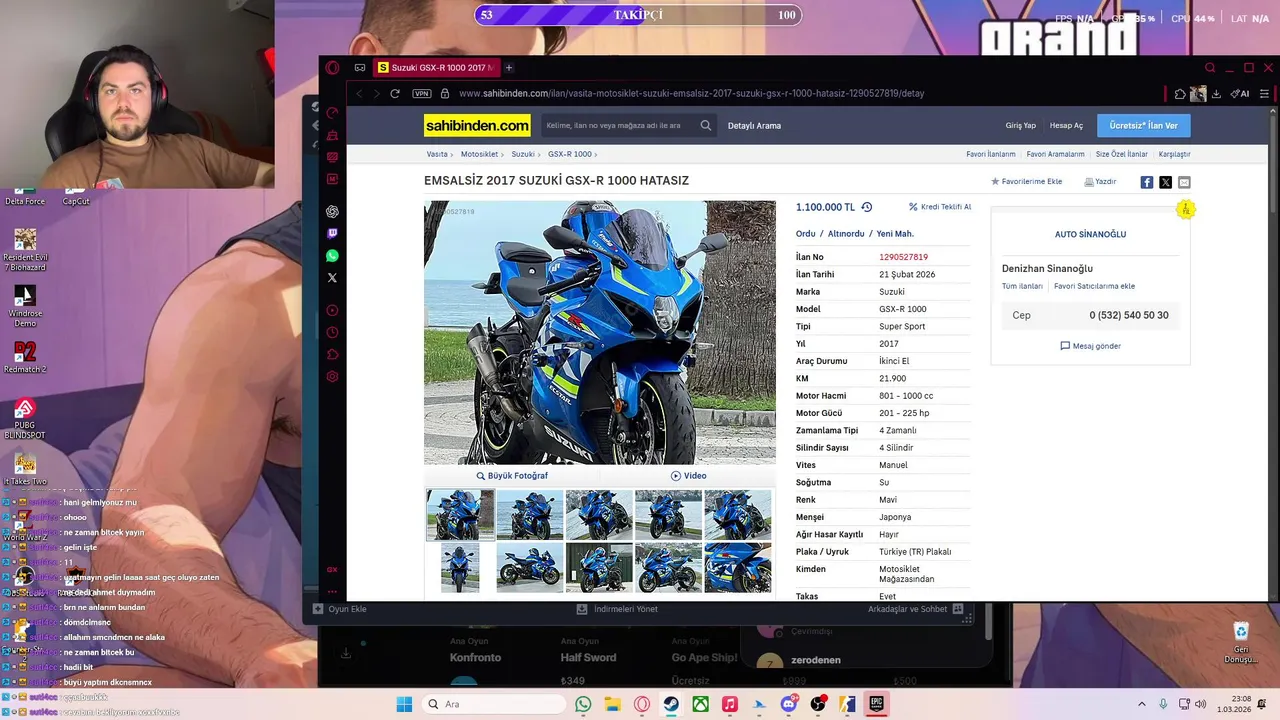Click 'Motosiklet' breadcrumb
Viewport: 1280px width, 720px height.
[479, 154]
